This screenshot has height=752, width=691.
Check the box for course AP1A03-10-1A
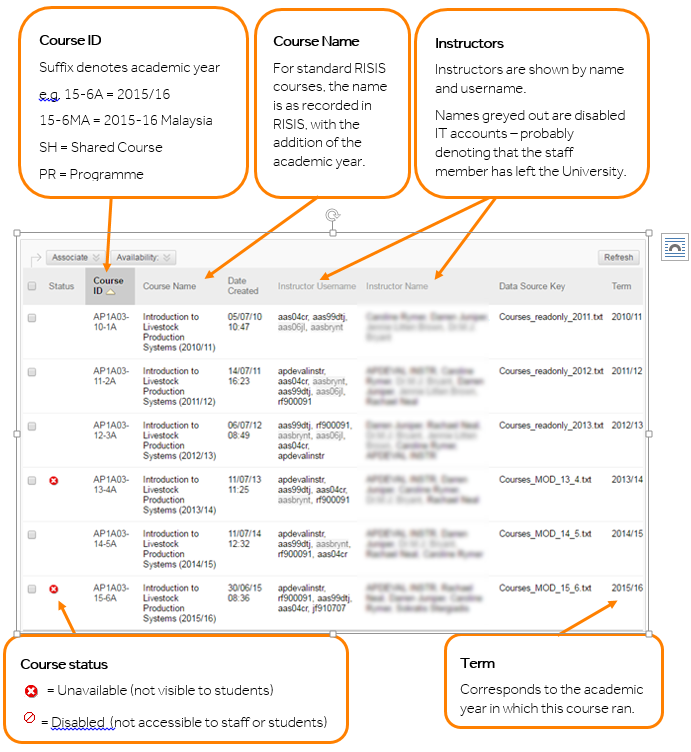click(32, 318)
